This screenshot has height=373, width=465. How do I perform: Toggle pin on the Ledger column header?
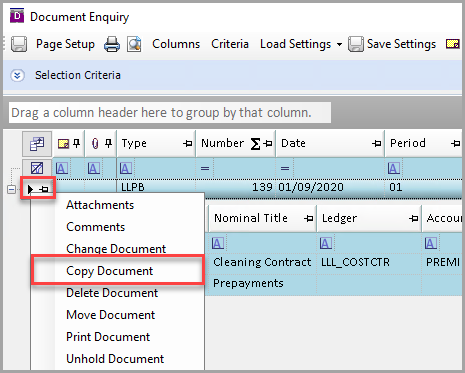tap(414, 219)
